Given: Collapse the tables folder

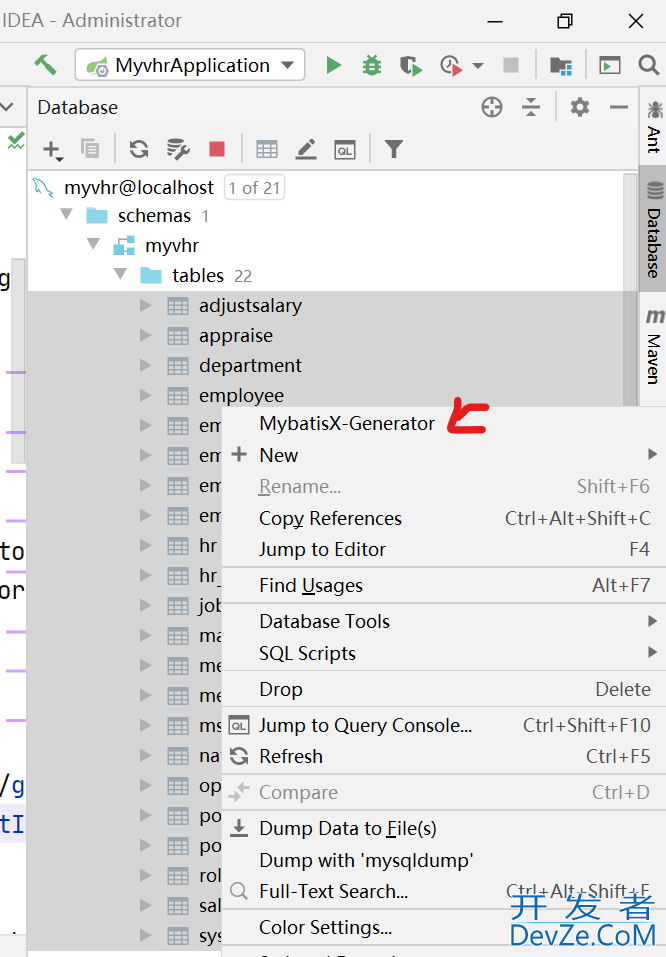Looking at the screenshot, I should click(121, 275).
